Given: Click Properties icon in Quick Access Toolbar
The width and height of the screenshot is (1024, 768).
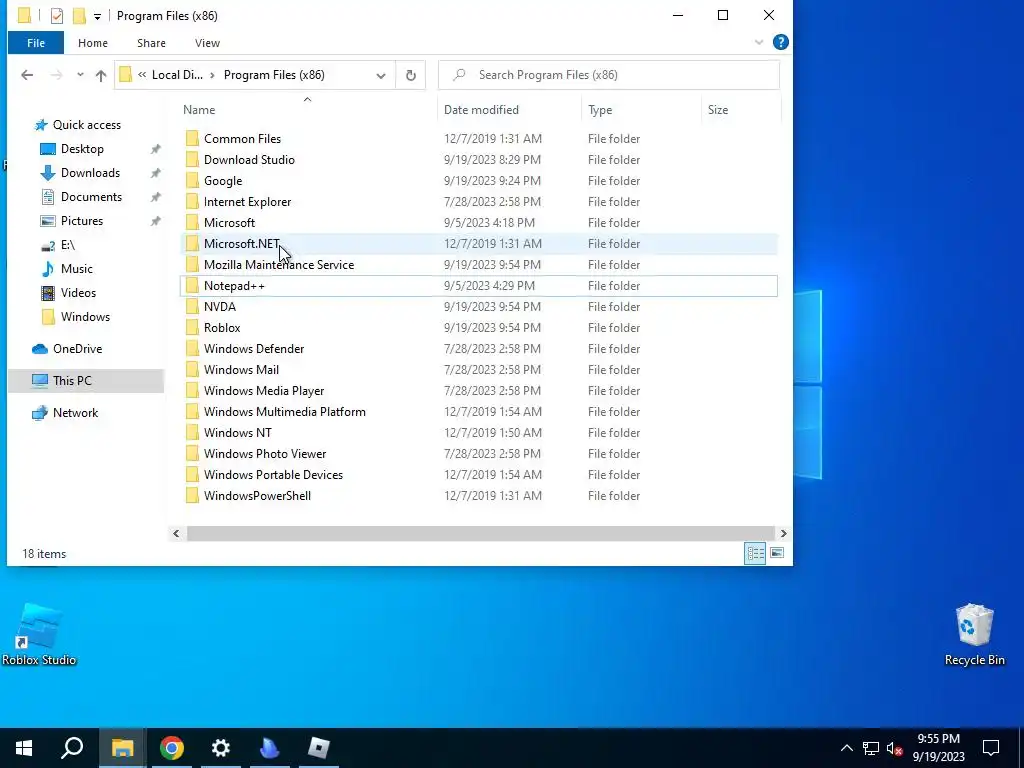Looking at the screenshot, I should click(57, 16).
